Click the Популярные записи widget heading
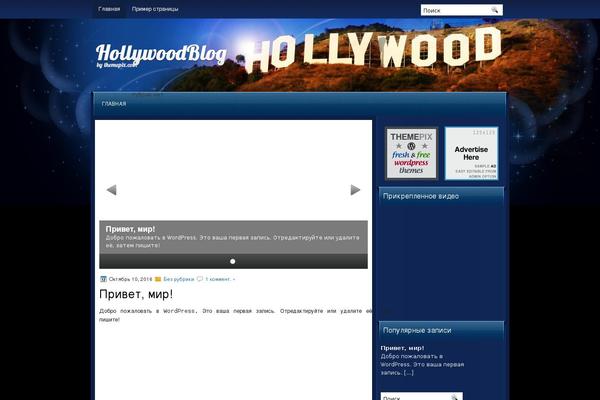This screenshot has width=600, height=400. [417, 330]
